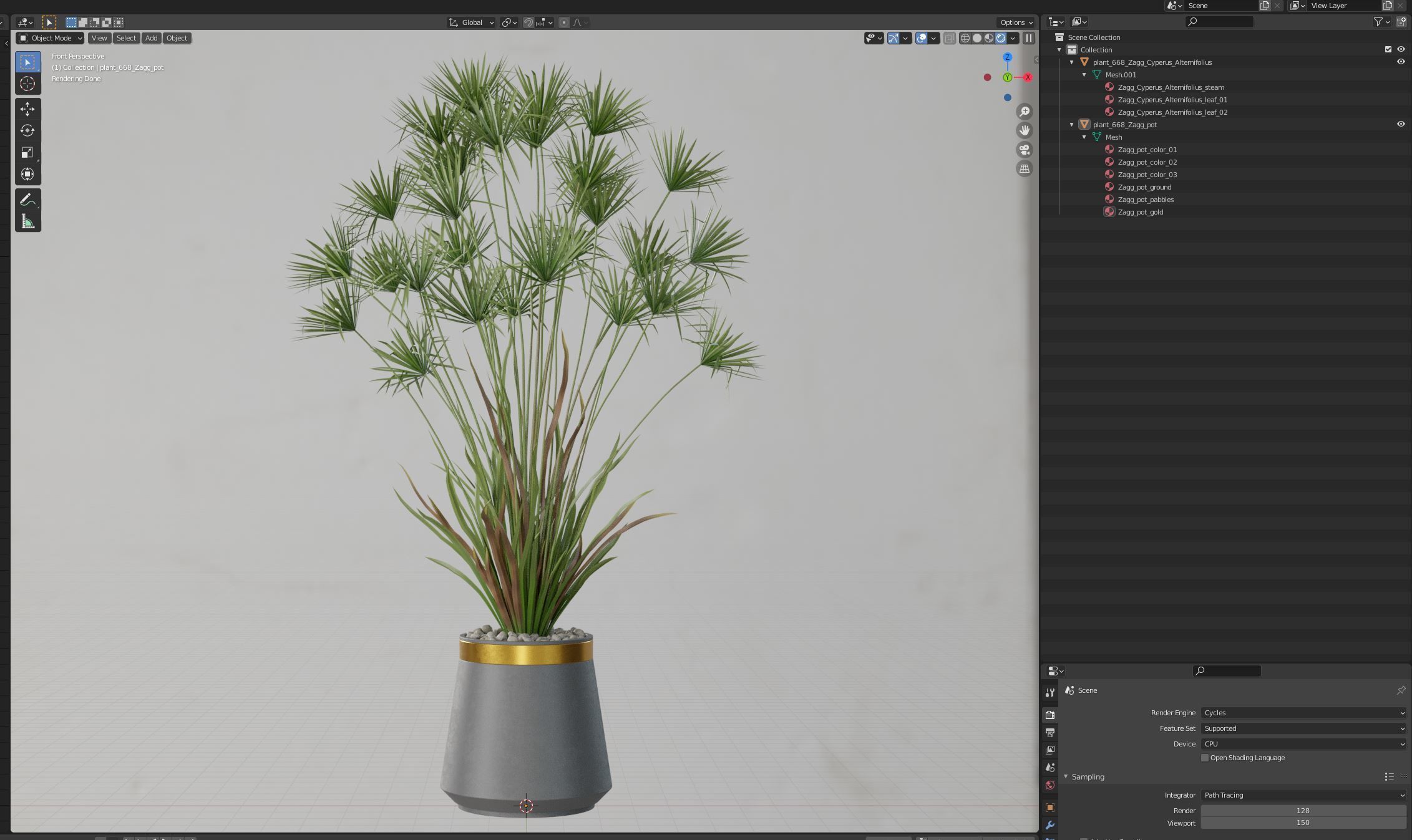The image size is (1412, 840).
Task: Open the Tool properties tab
Action: (x=1050, y=693)
